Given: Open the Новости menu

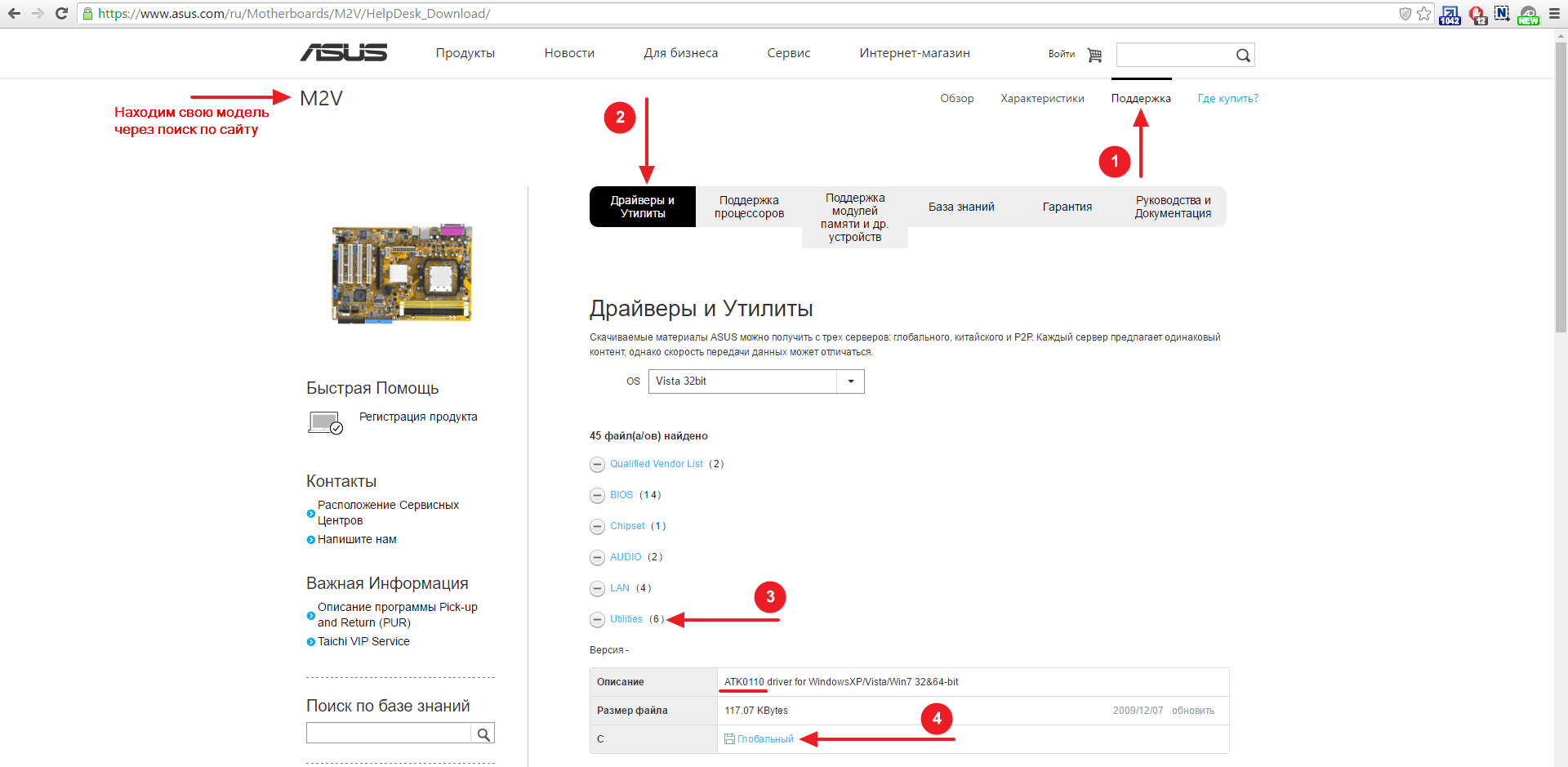Looking at the screenshot, I should click(569, 53).
